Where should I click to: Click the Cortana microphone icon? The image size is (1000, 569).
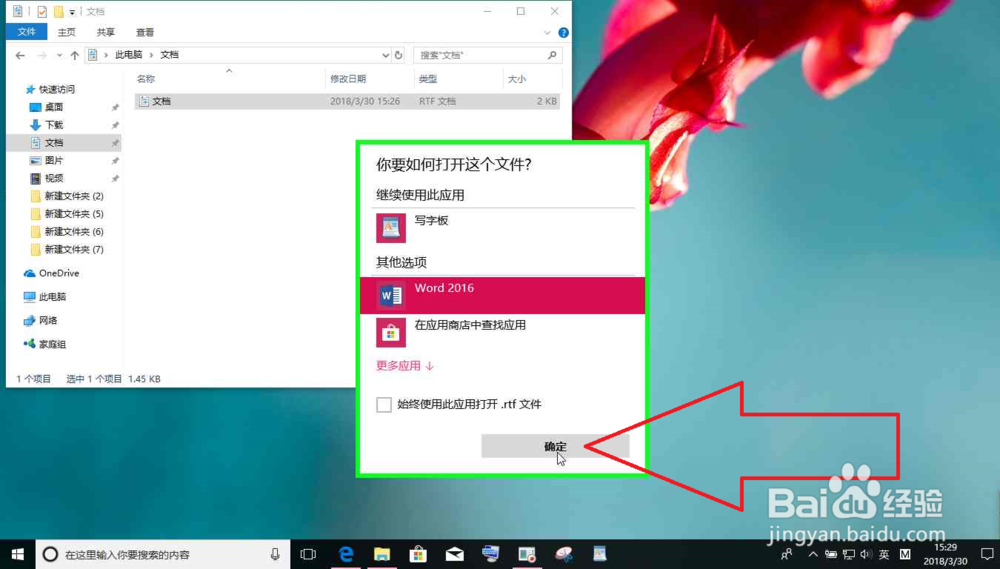click(275, 554)
